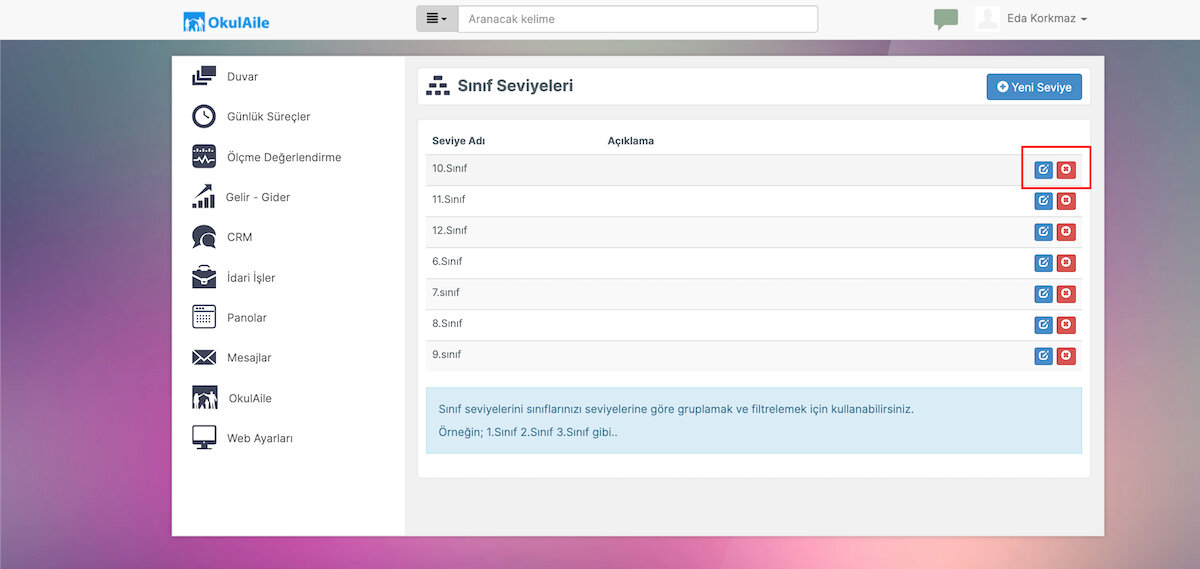
Task: Select the 6.Sınıf row text
Action: 447,261
